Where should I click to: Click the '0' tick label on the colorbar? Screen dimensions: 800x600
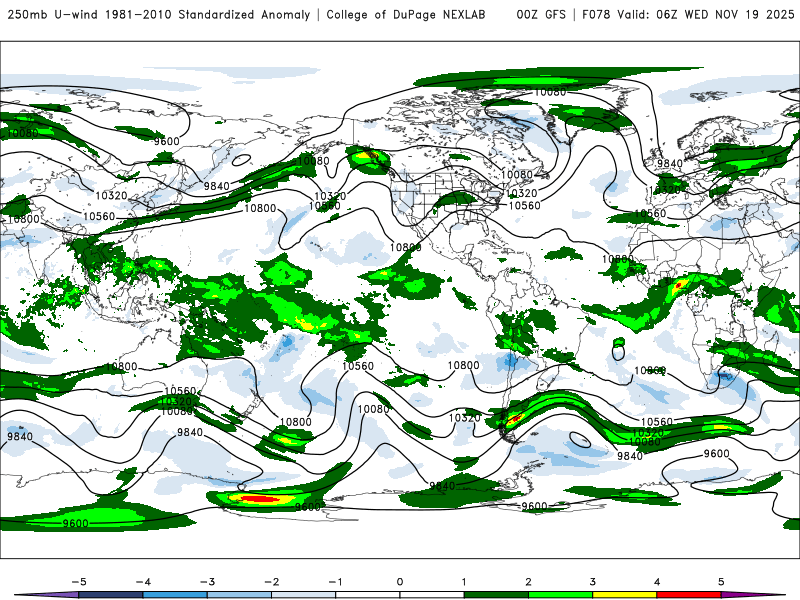399,582
